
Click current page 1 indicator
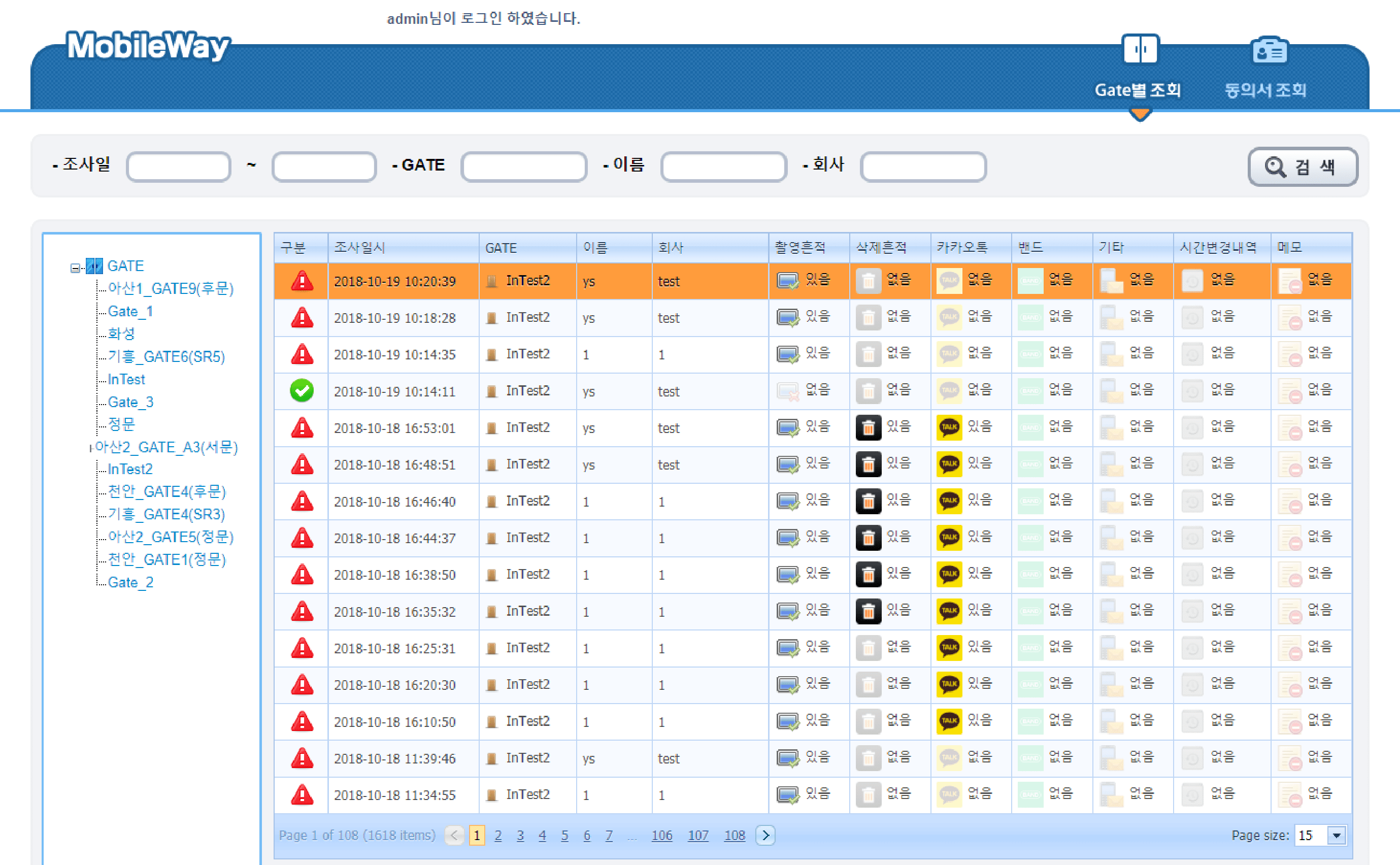(476, 835)
